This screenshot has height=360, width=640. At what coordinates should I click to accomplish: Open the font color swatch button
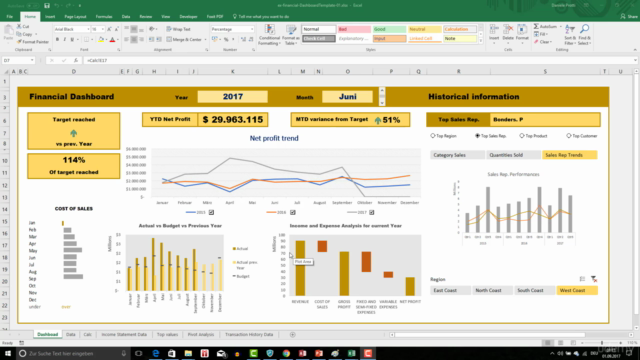click(x=113, y=40)
